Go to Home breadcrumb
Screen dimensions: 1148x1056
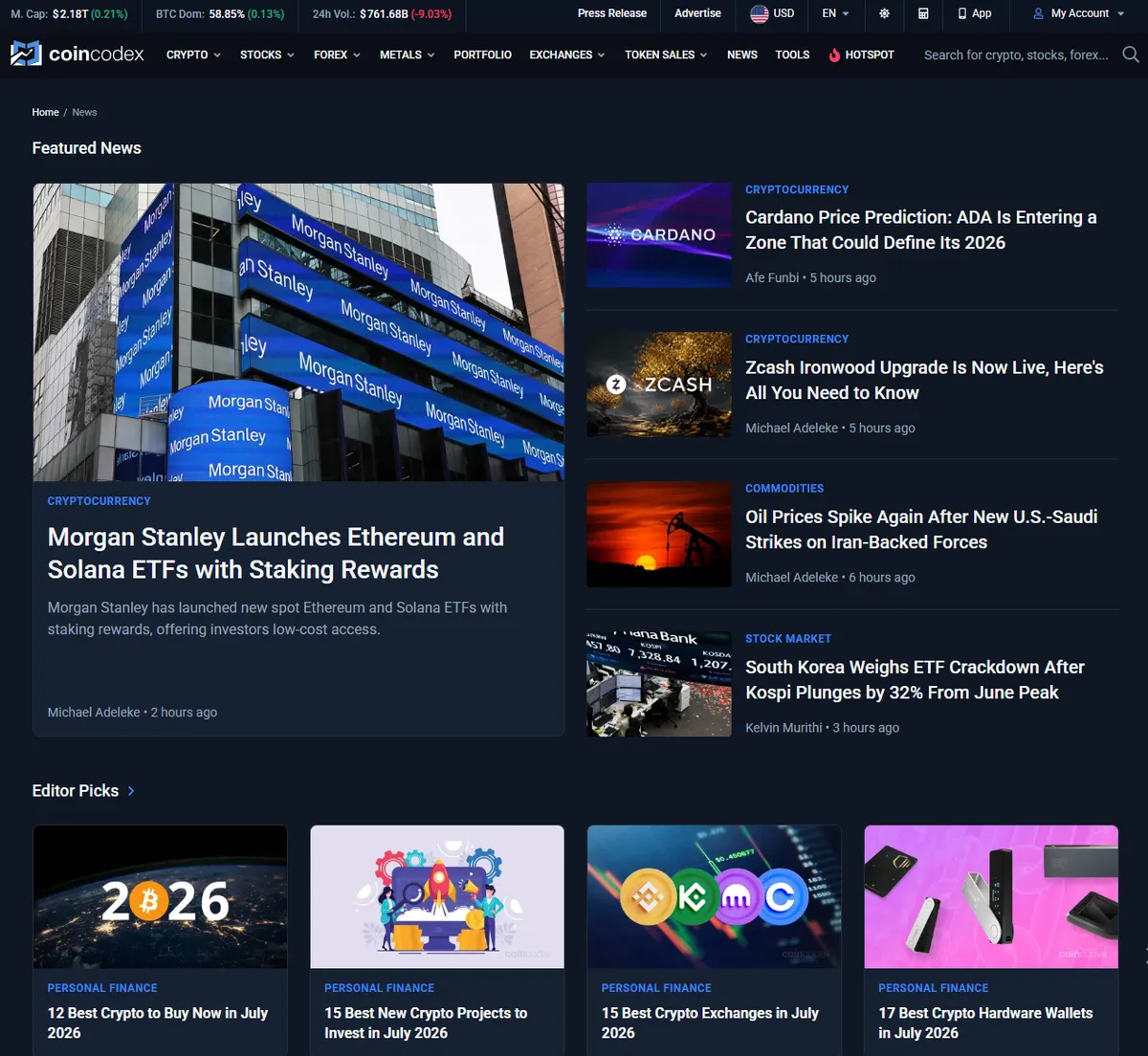(45, 112)
